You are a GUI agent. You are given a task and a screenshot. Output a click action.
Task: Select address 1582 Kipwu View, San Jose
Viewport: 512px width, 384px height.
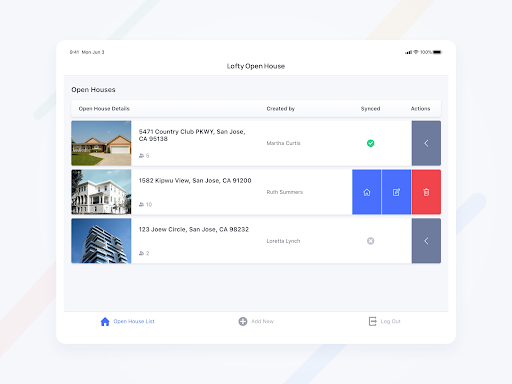(x=195, y=180)
